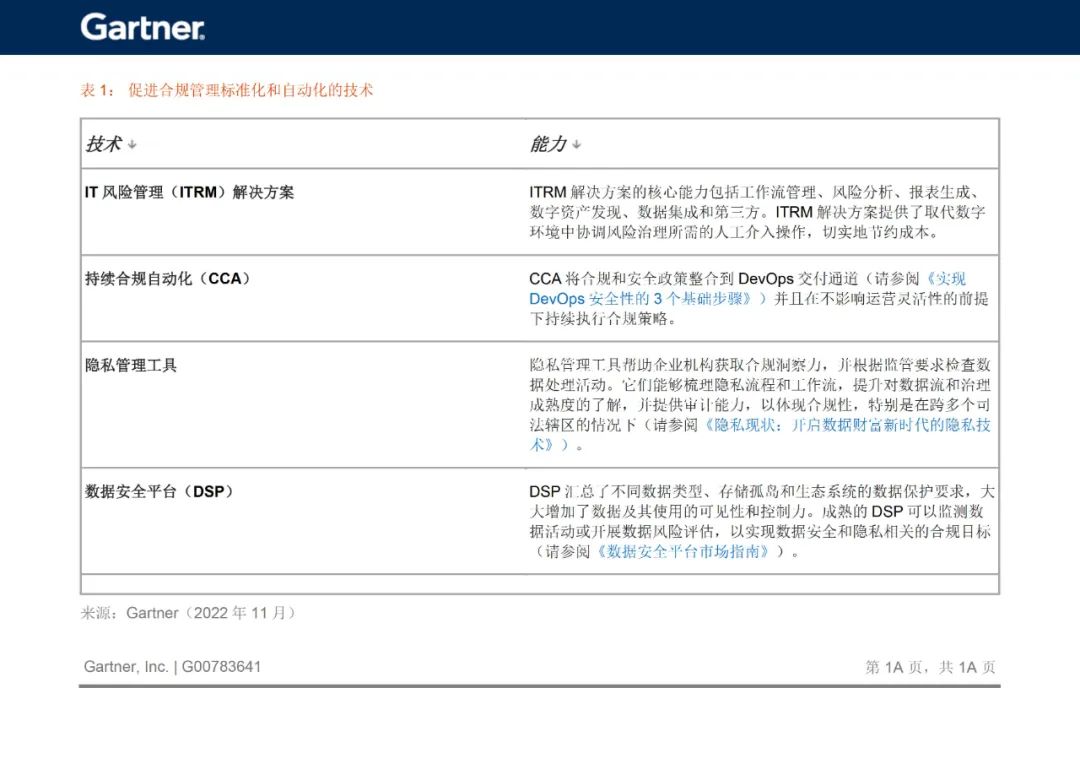Open the 实现 DevOps 安全性的 3 个基础步骤 link
The image size is (1080, 764).
(747, 289)
